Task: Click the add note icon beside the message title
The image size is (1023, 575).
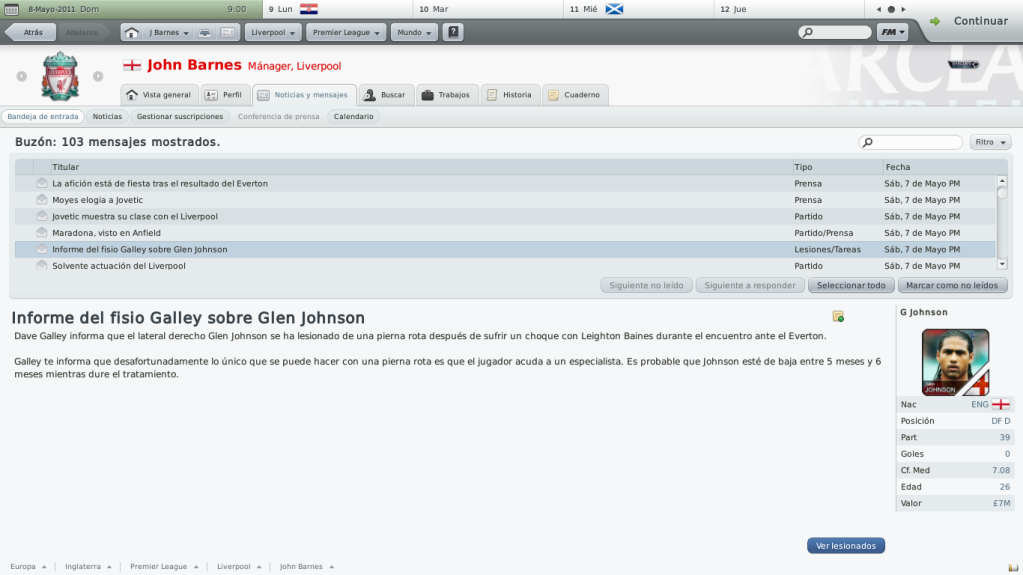Action: (838, 317)
